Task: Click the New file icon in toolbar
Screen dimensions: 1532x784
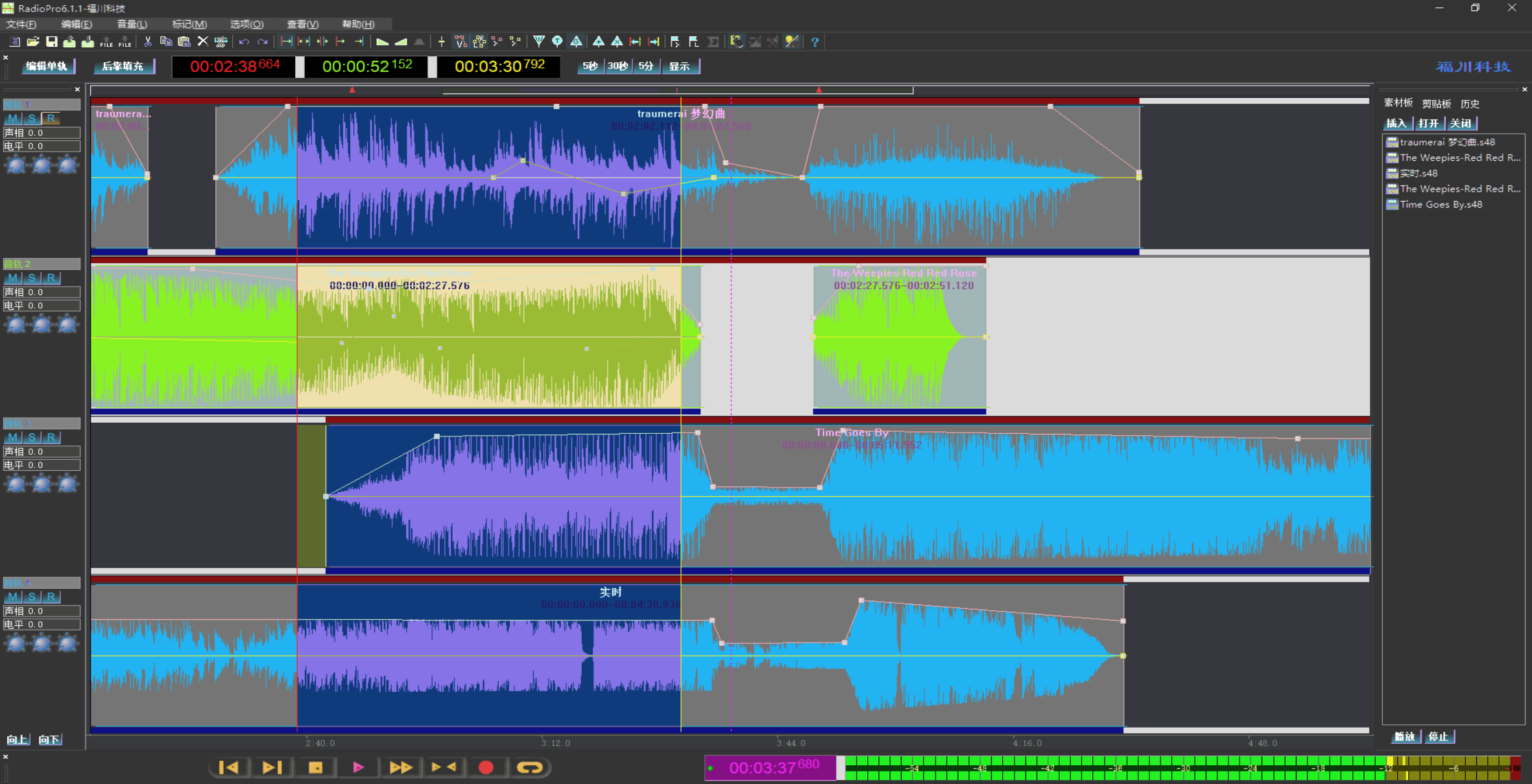Action: [x=15, y=42]
